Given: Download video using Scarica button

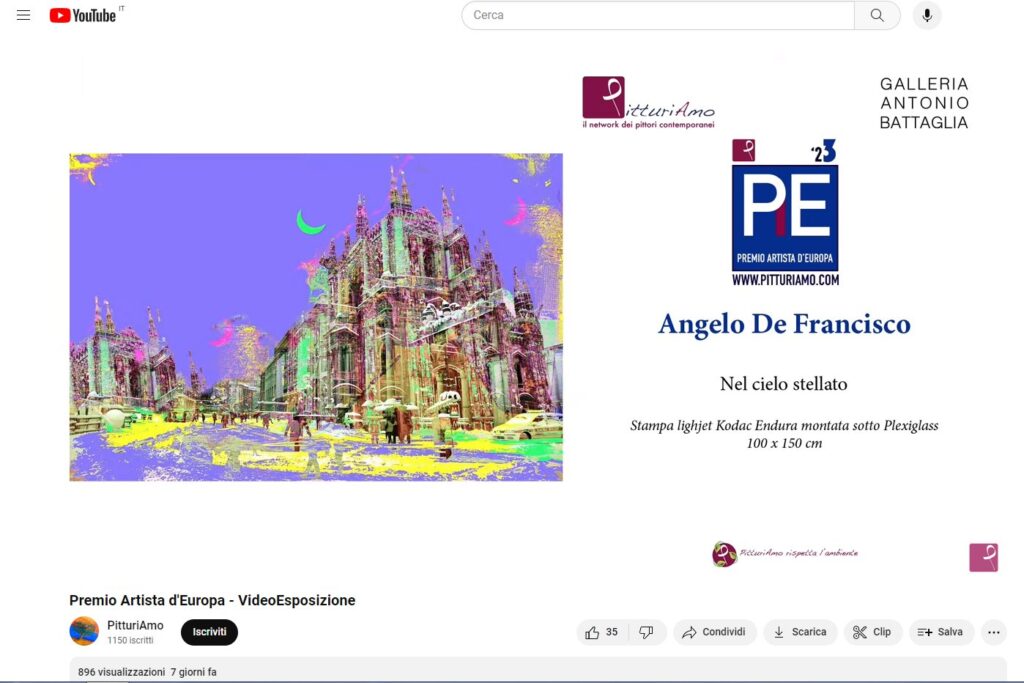Looking at the screenshot, I should point(800,632).
